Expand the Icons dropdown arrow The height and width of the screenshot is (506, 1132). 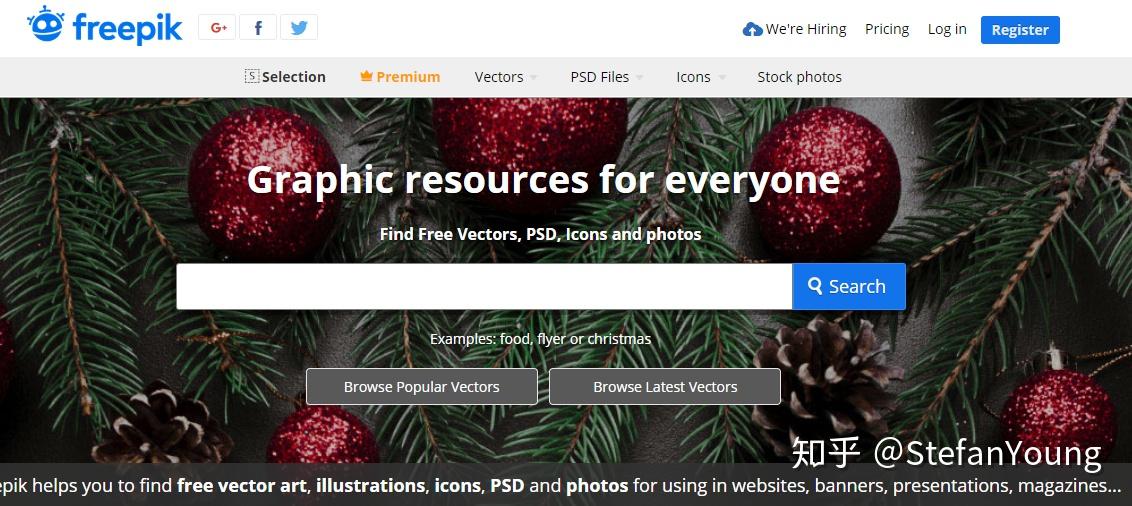pyautogui.click(x=721, y=77)
